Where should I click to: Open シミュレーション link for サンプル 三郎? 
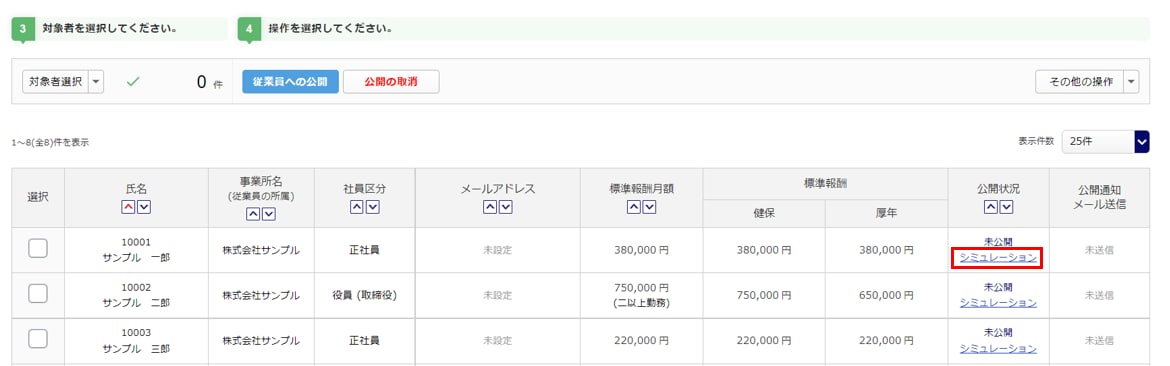tap(998, 348)
